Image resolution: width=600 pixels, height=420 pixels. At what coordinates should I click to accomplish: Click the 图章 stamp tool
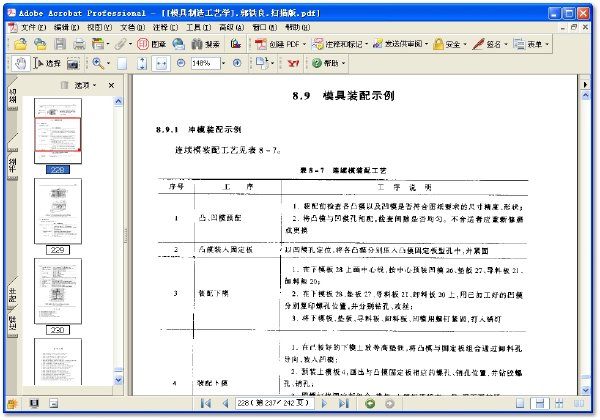pos(151,44)
